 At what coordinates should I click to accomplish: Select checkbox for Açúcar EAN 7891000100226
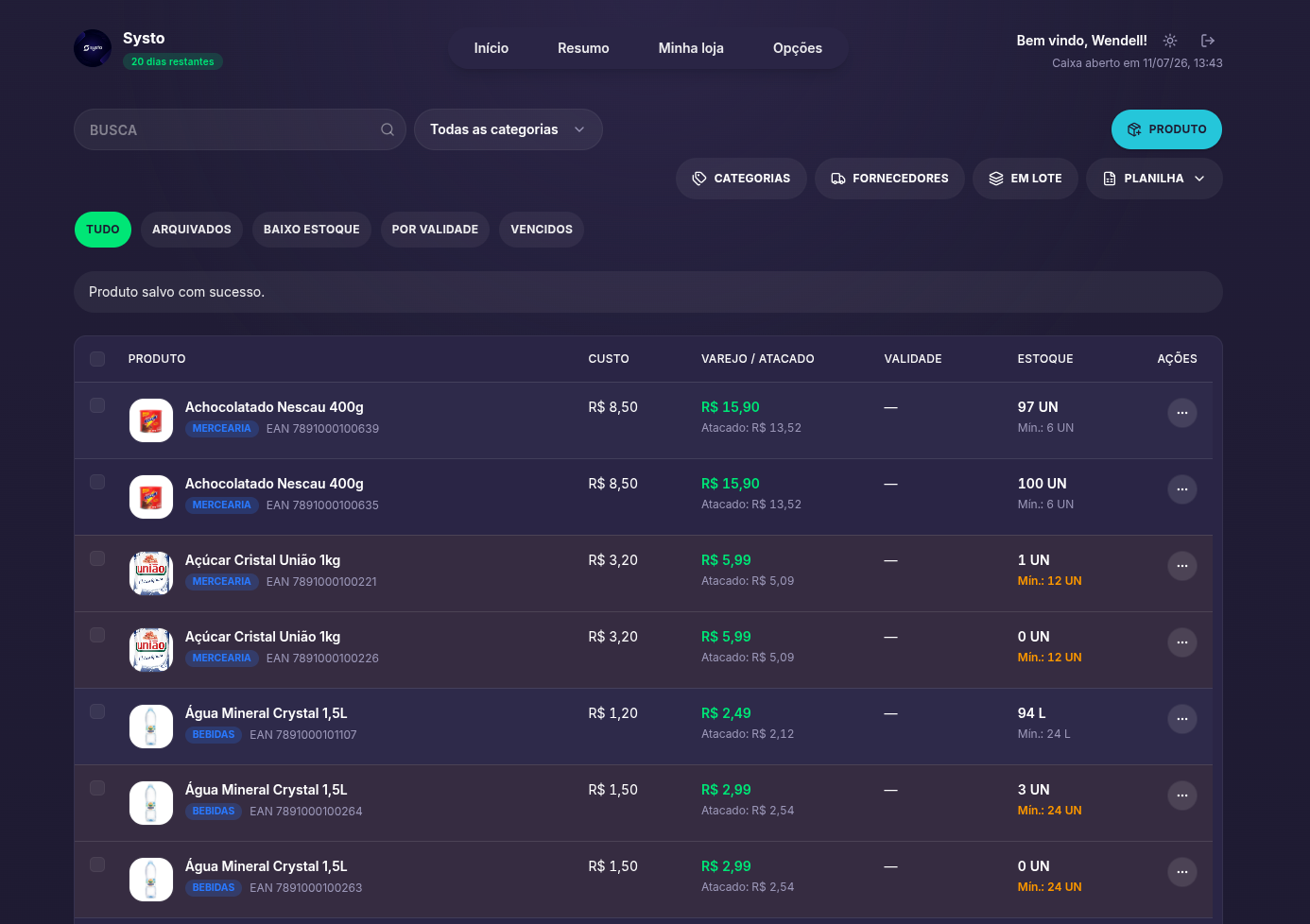(x=97, y=635)
